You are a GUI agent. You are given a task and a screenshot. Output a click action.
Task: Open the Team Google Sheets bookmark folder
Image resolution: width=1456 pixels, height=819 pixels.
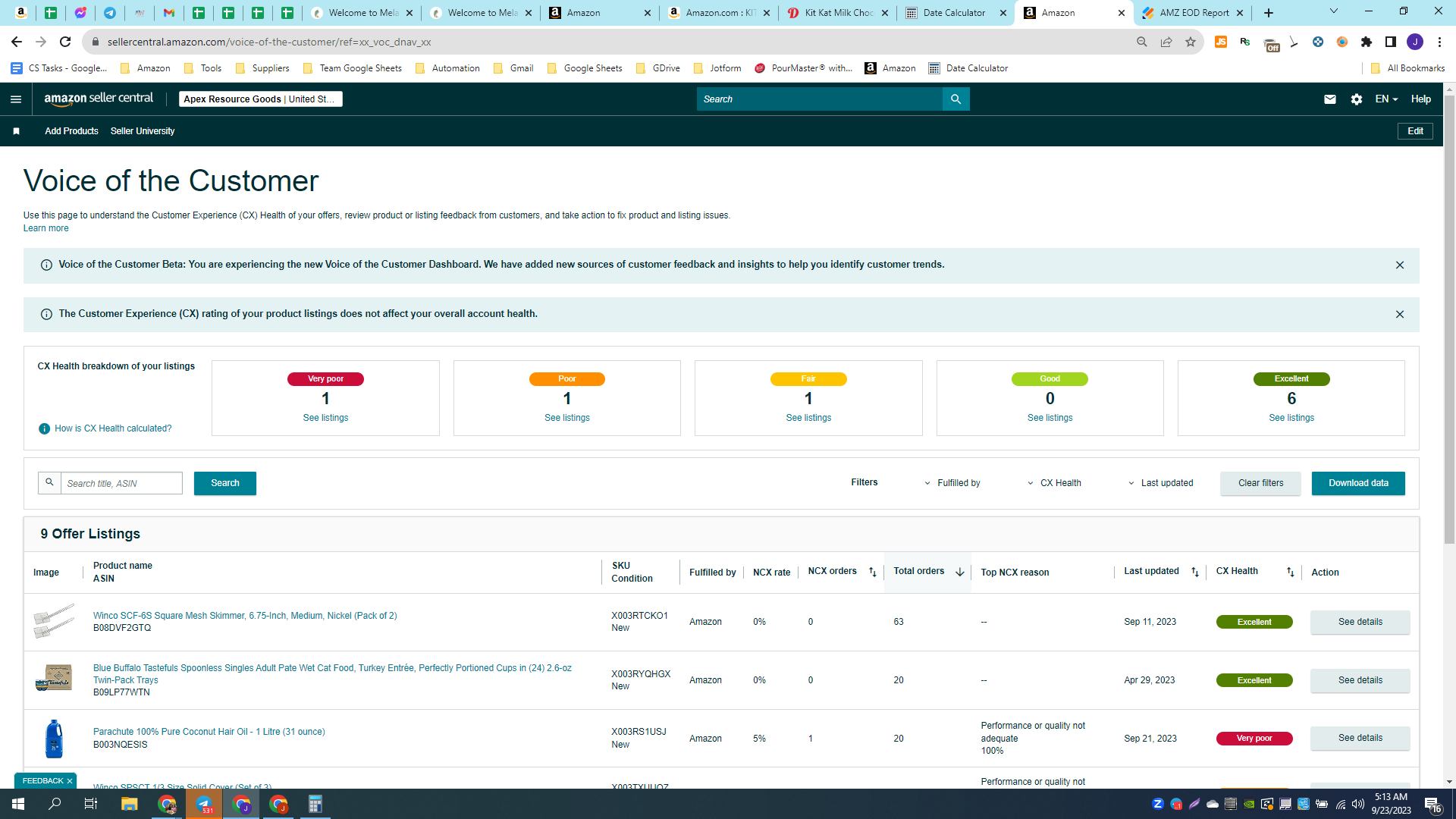353,68
